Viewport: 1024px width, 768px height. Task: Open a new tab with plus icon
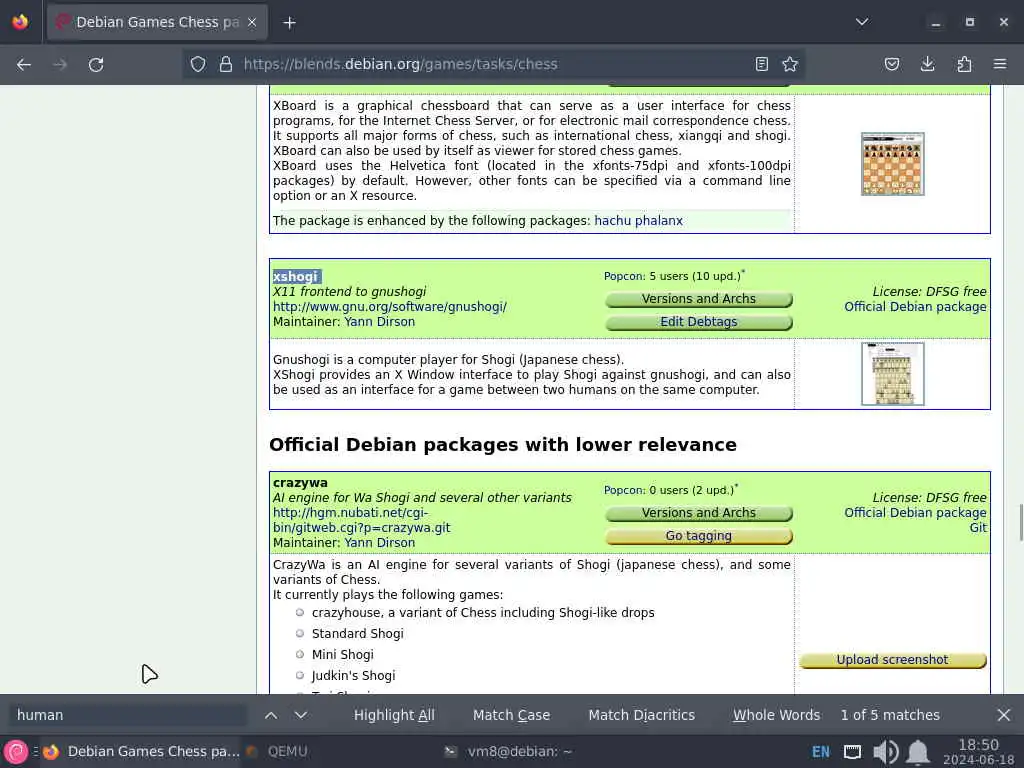pyautogui.click(x=289, y=23)
